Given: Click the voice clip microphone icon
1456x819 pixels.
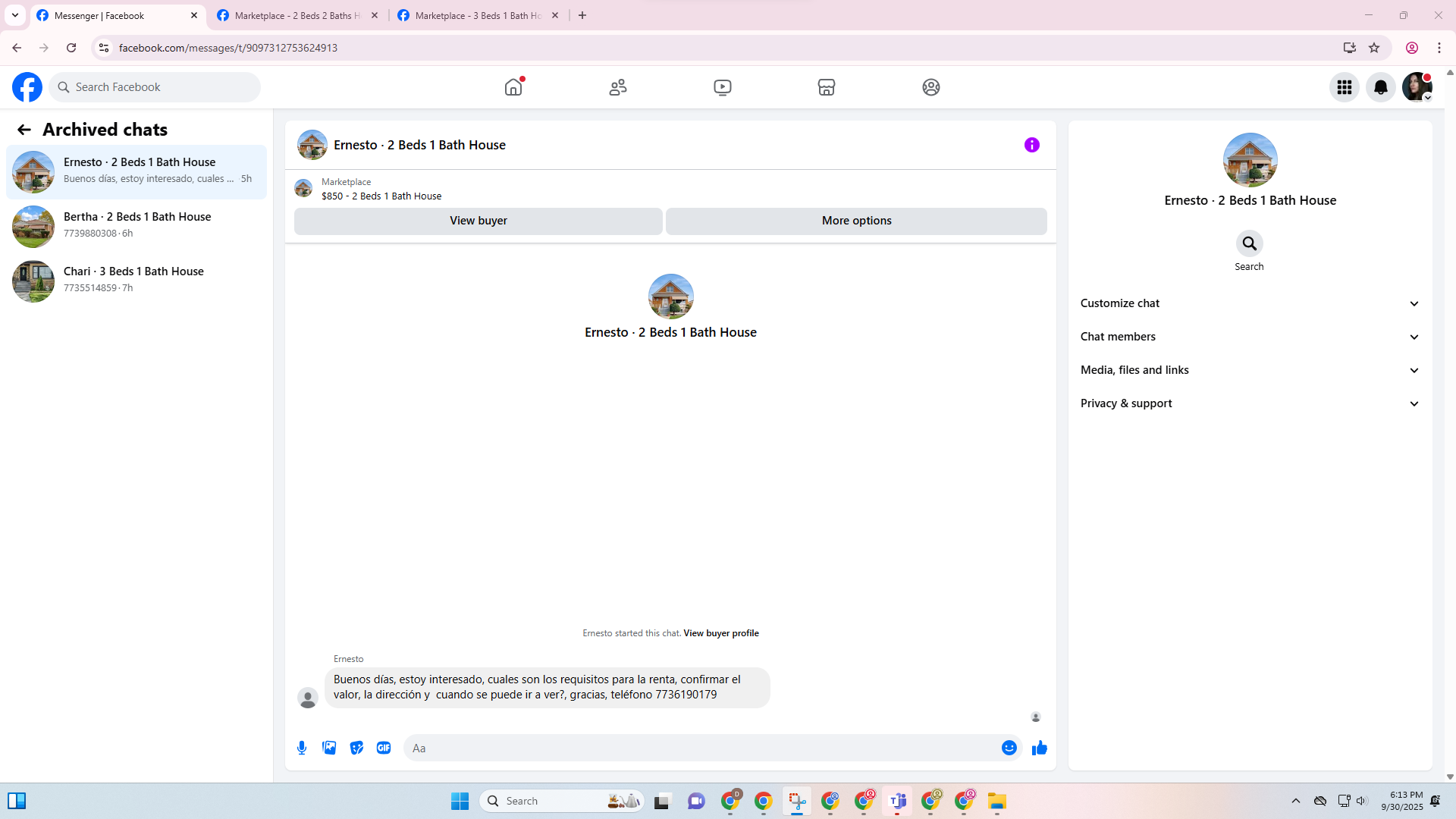Looking at the screenshot, I should click(x=302, y=748).
